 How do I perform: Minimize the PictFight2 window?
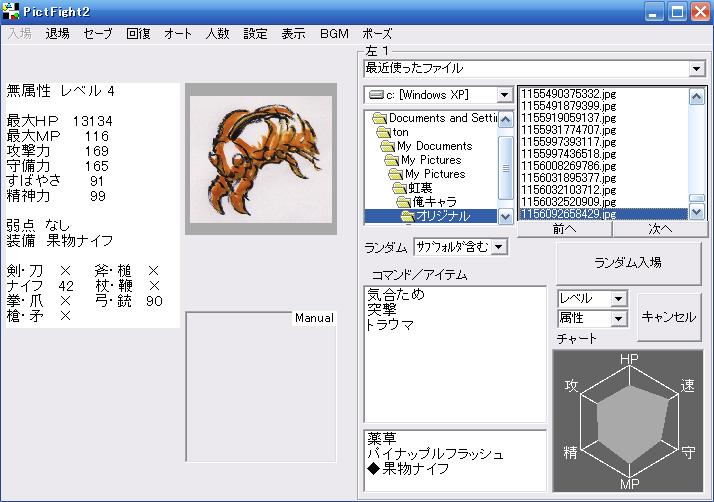pos(654,12)
